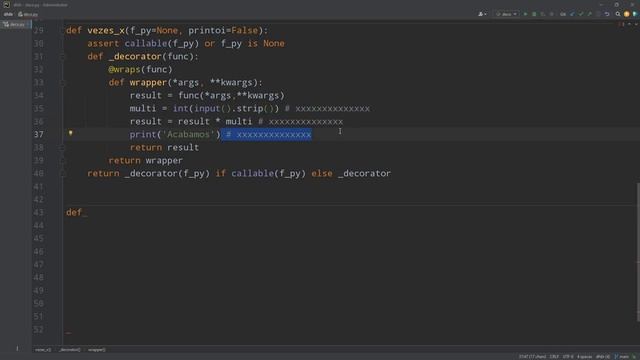This screenshot has height=360, width=640.
Task: Click the 'Git:' label in toolbar
Action: (x=562, y=14)
